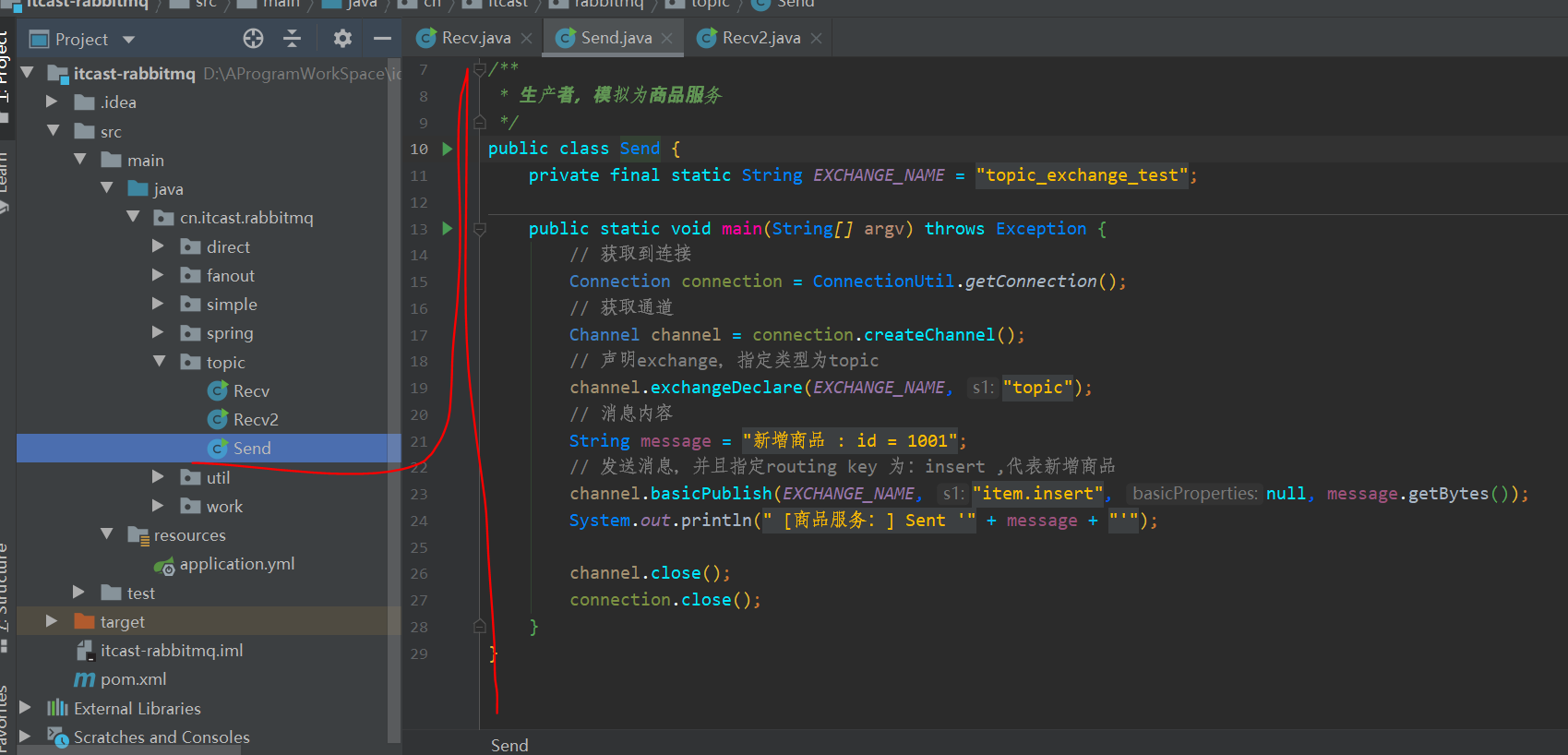Image resolution: width=1568 pixels, height=755 pixels.
Task: Select the work package folder
Action: [212, 507]
